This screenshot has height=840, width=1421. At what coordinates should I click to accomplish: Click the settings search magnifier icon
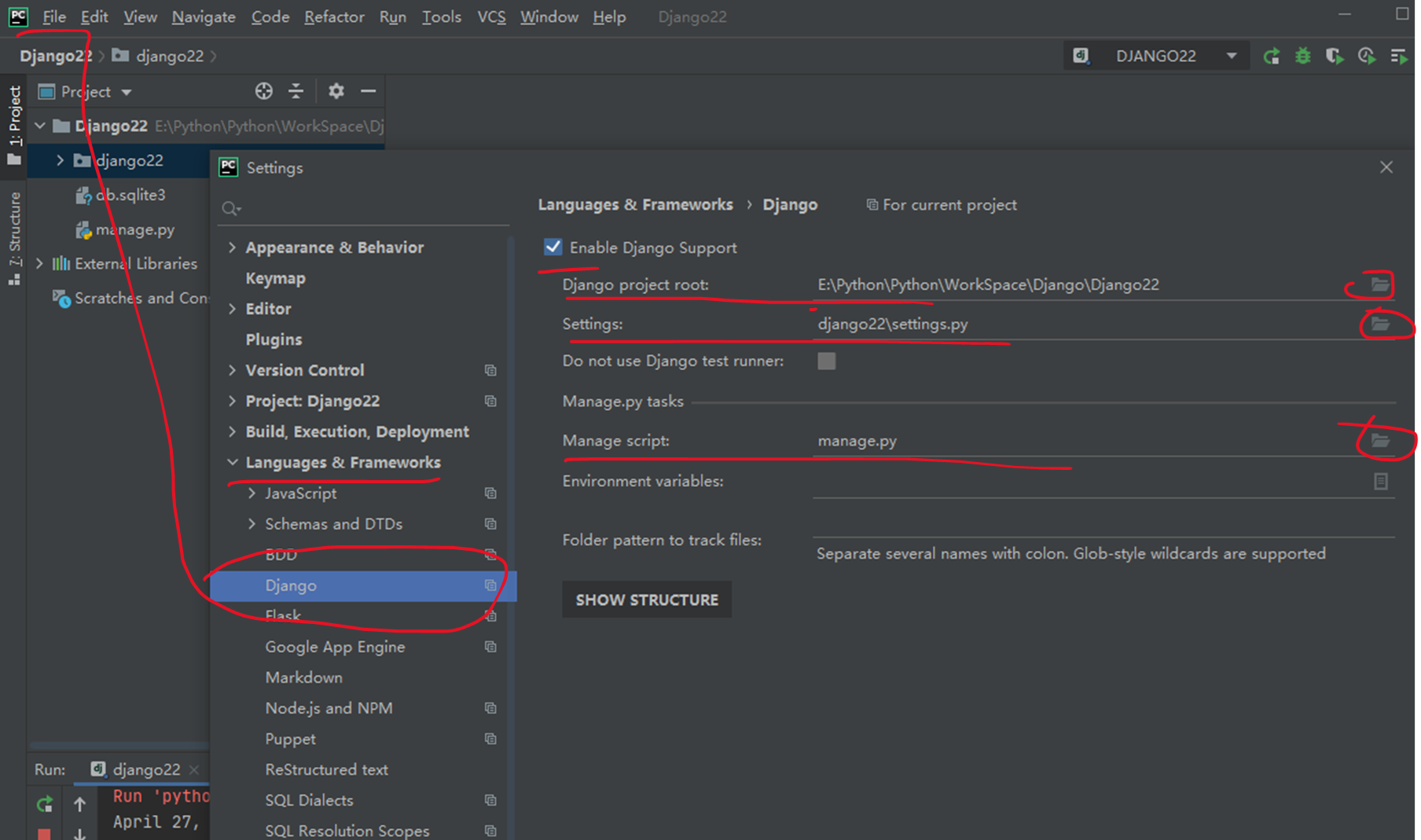230,208
